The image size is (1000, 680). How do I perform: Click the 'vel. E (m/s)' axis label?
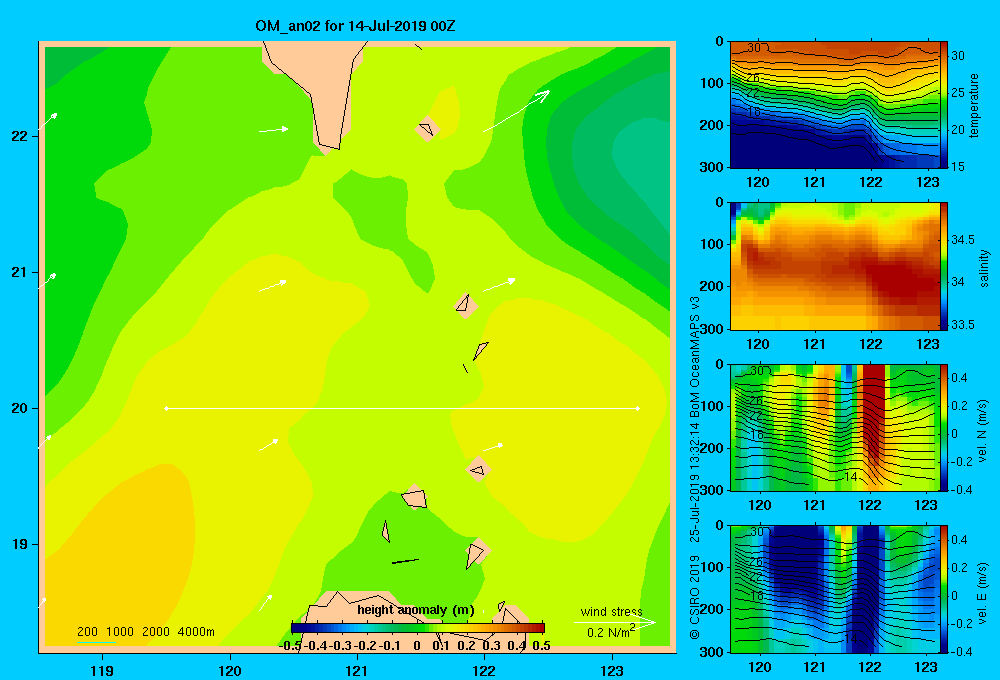983,592
